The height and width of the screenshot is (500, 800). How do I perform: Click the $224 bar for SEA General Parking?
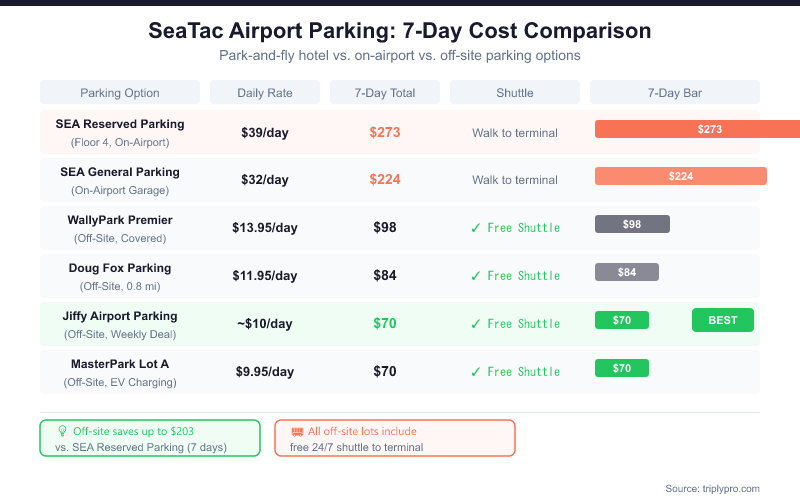tap(680, 176)
